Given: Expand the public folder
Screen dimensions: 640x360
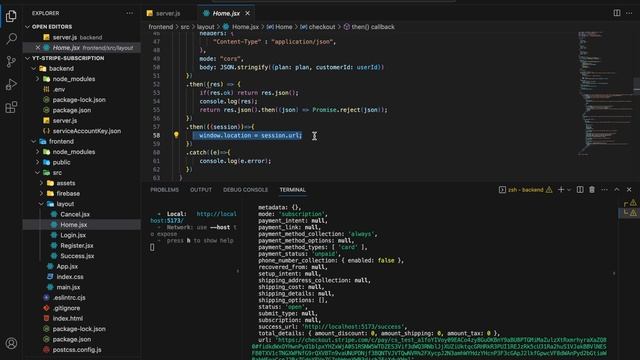Looking at the screenshot, I should point(61,162).
